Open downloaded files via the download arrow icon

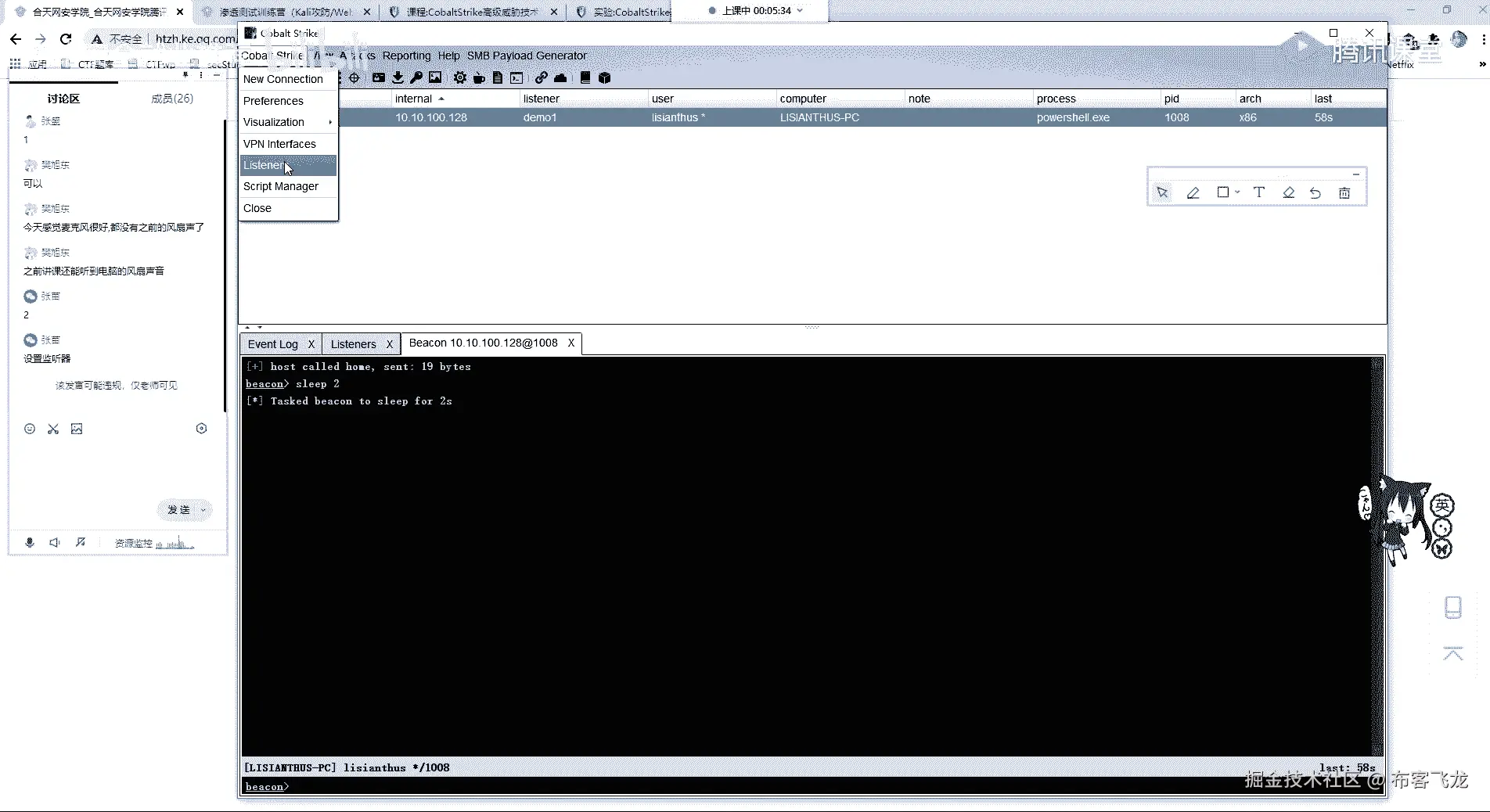[398, 77]
